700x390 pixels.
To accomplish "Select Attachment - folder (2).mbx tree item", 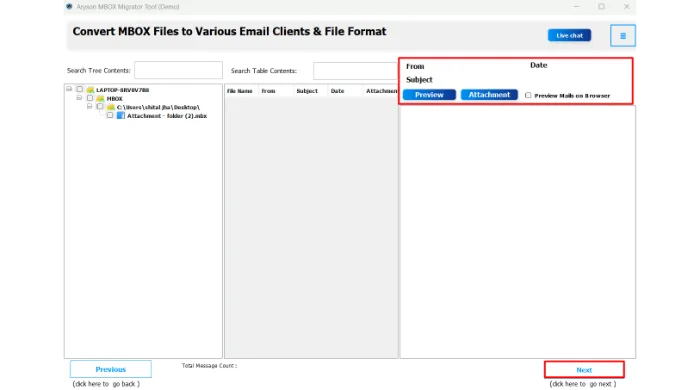I will [x=167, y=116].
